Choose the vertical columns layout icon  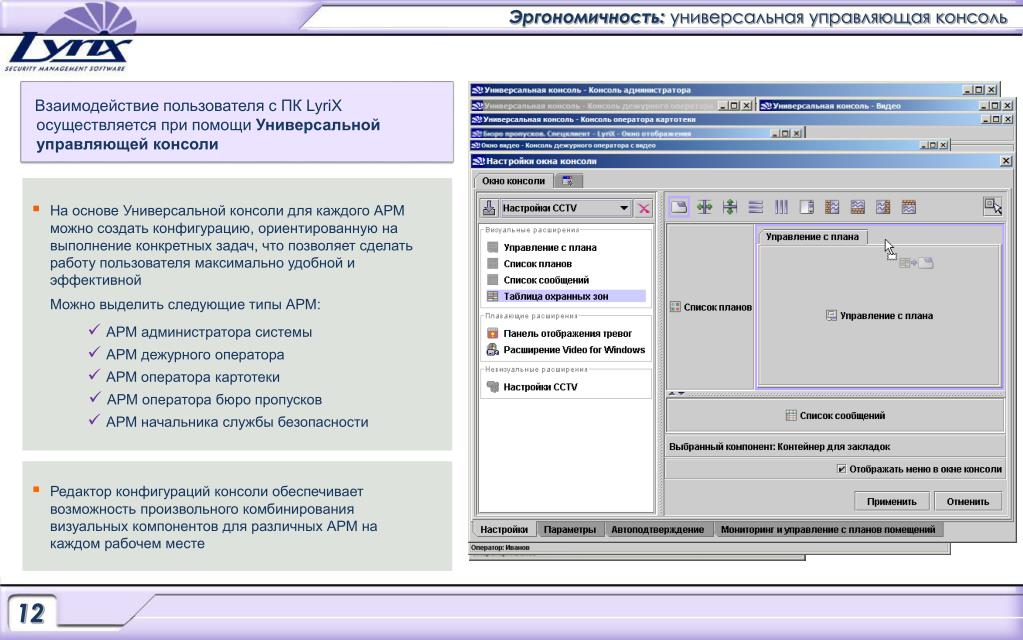point(781,207)
